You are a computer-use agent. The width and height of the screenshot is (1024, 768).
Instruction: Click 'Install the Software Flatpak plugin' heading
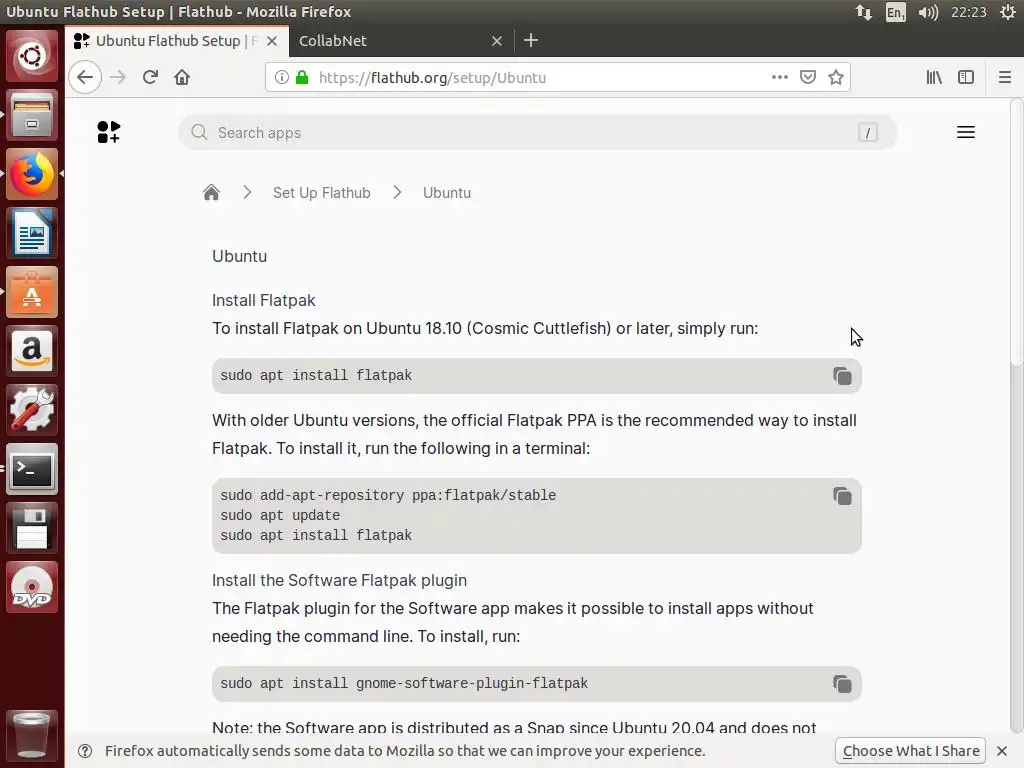point(340,580)
